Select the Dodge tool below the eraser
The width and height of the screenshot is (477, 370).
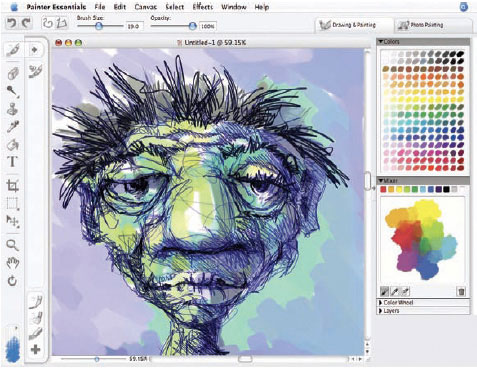click(13, 91)
